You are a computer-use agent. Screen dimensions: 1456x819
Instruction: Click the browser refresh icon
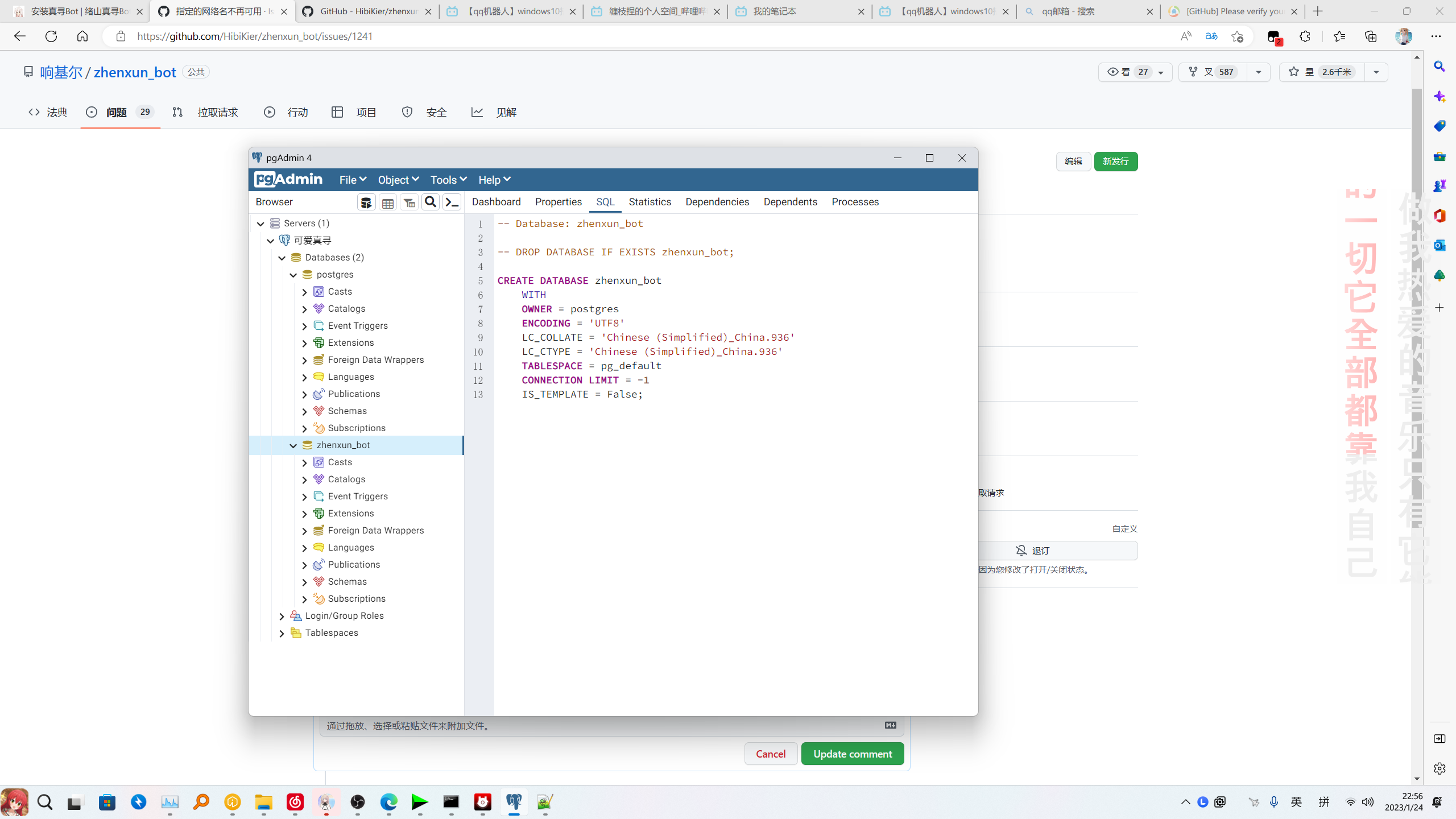tap(51, 36)
